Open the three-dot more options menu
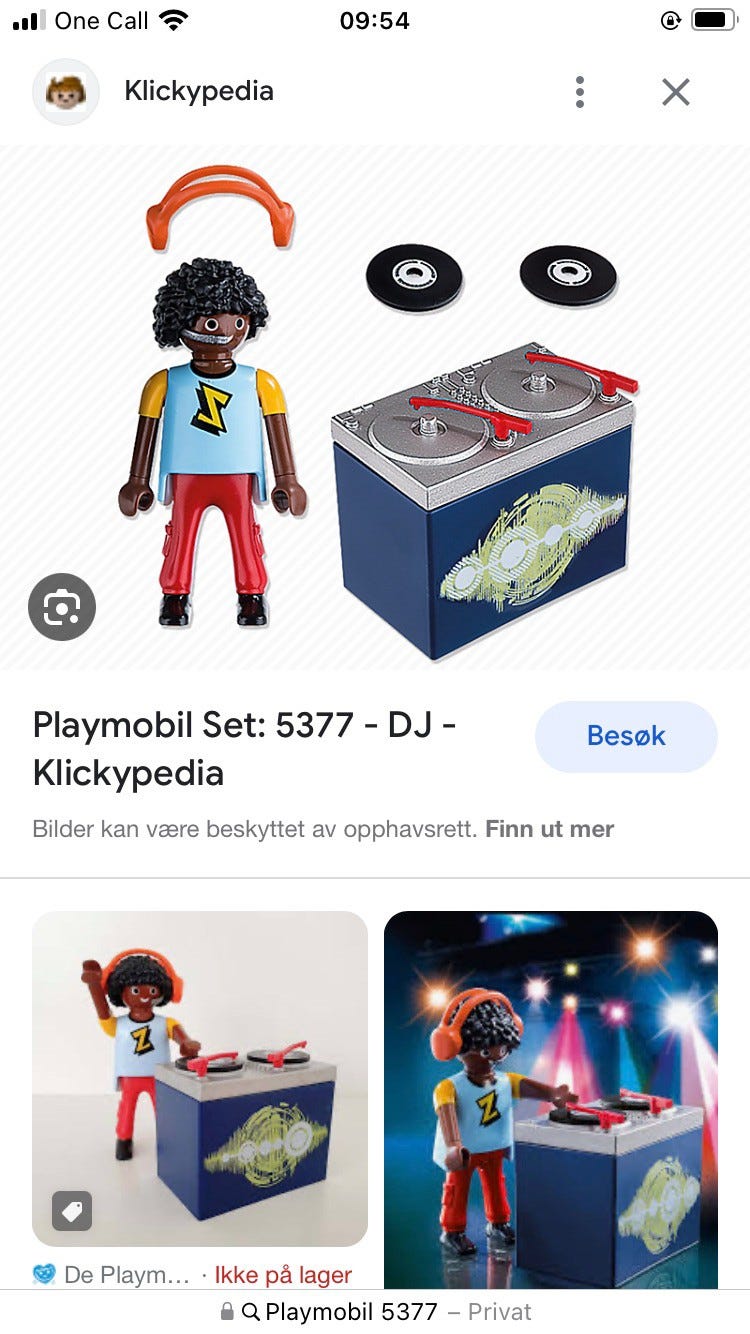This screenshot has height=1334, width=750. [x=579, y=92]
